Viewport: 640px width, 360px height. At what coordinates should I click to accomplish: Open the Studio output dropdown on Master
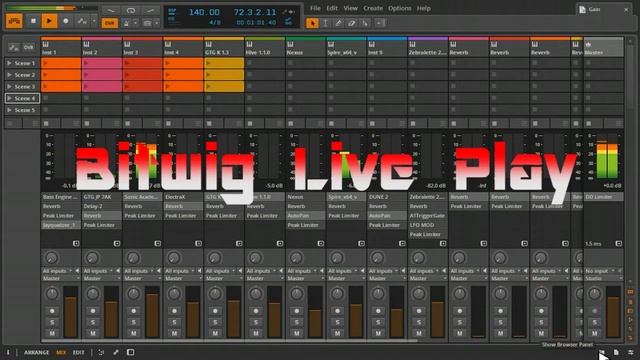(x=604, y=278)
